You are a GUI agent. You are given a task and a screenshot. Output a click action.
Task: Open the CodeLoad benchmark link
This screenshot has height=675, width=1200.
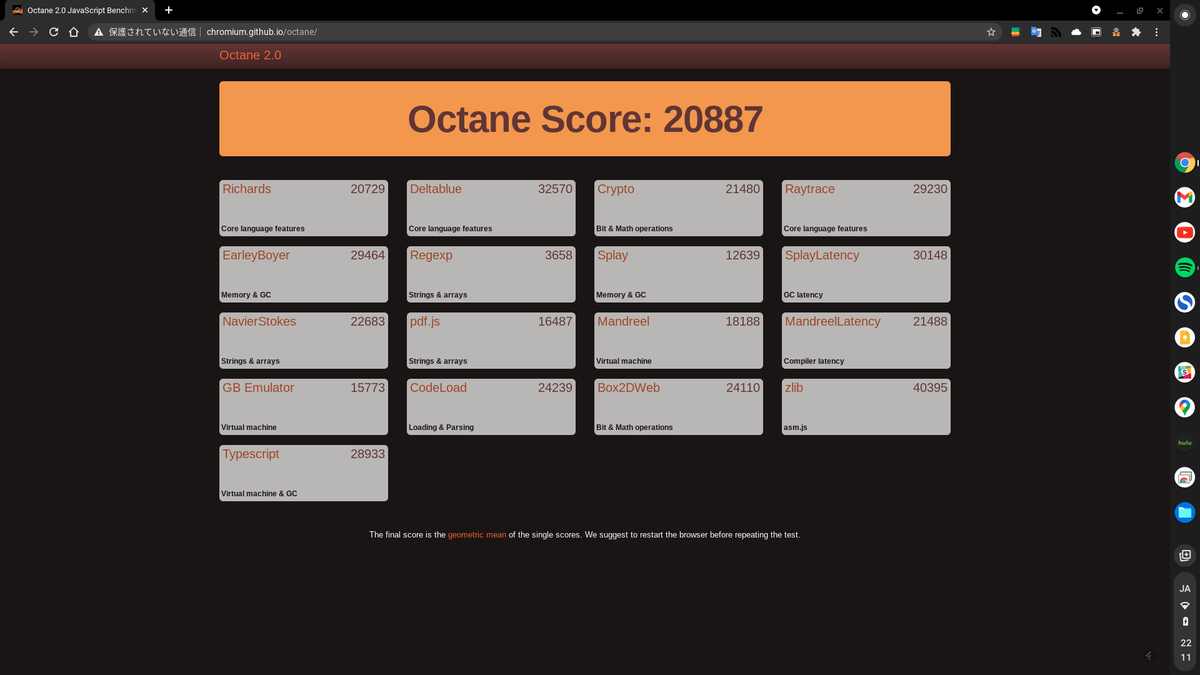(x=438, y=387)
